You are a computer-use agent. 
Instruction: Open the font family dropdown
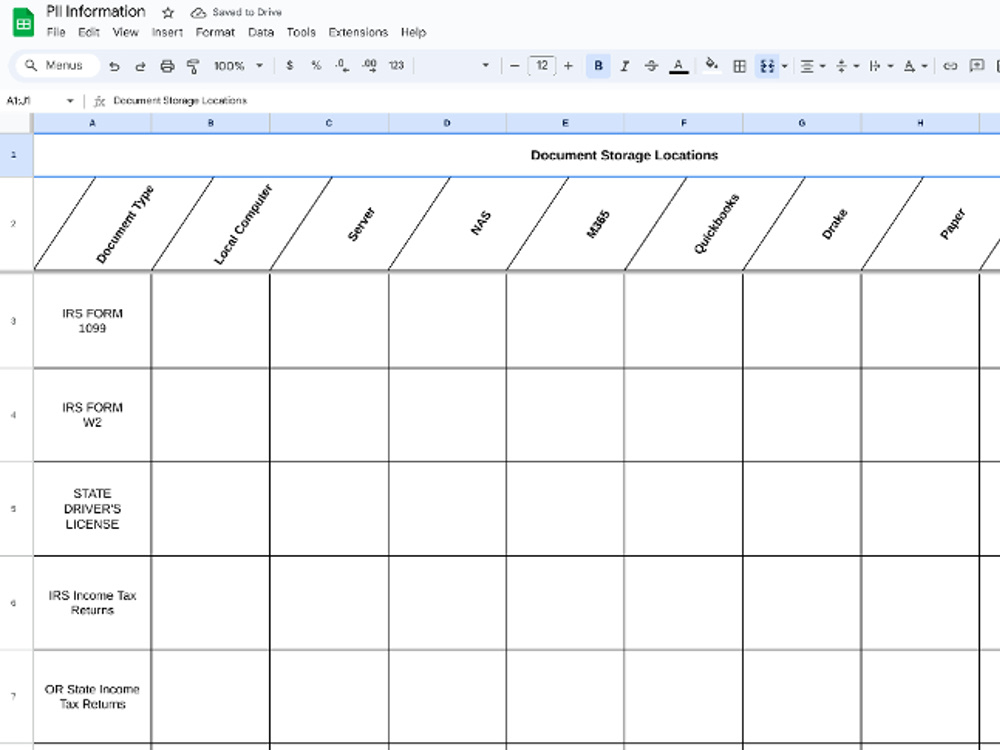(x=454, y=65)
